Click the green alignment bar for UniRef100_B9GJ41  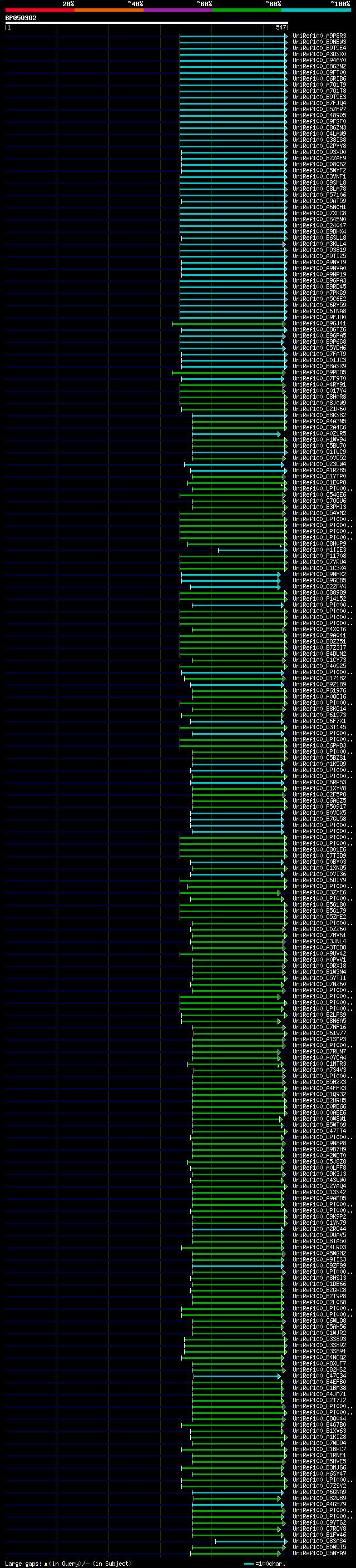tap(229, 323)
